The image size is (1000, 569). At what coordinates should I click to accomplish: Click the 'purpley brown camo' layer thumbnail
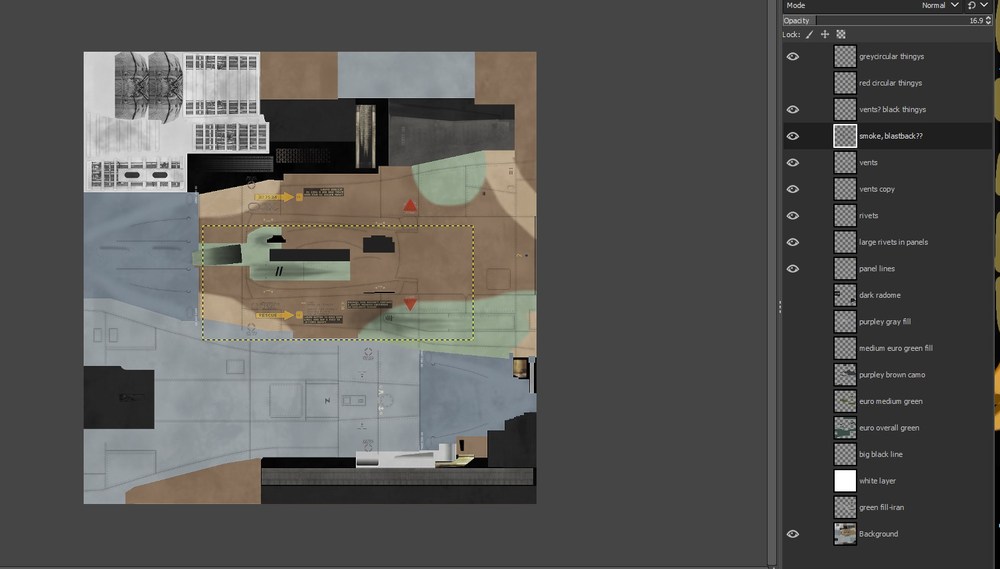pyautogui.click(x=845, y=375)
